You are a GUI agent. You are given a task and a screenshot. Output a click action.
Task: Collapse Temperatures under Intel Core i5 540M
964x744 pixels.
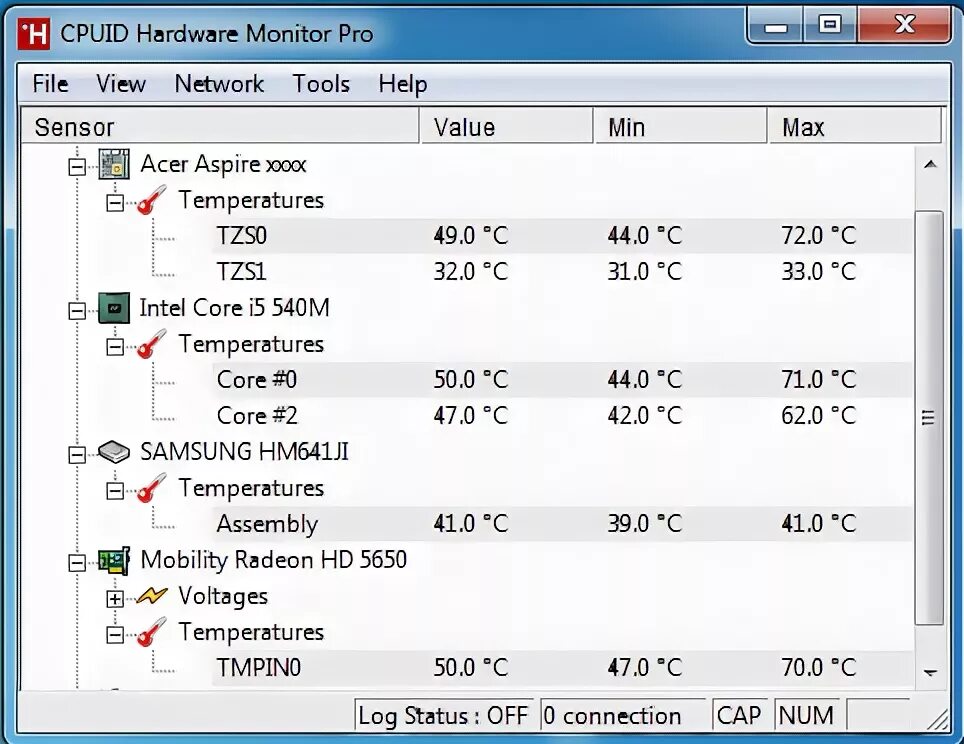coord(115,347)
